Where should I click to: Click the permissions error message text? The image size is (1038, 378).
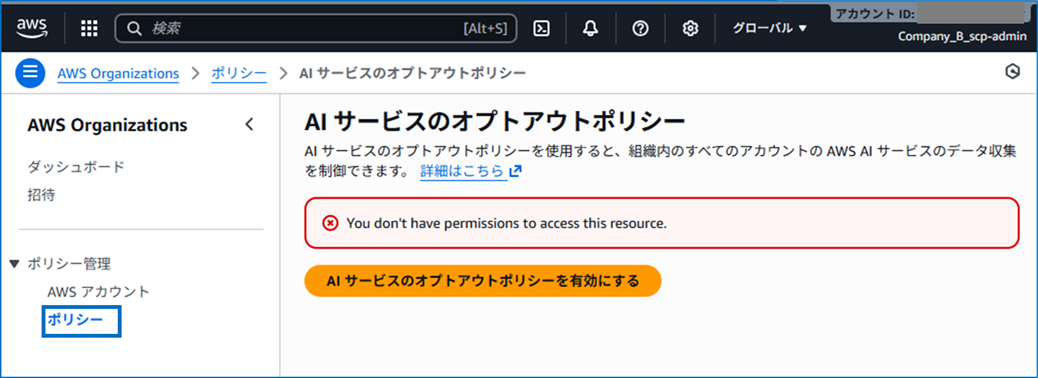pyautogui.click(x=506, y=224)
